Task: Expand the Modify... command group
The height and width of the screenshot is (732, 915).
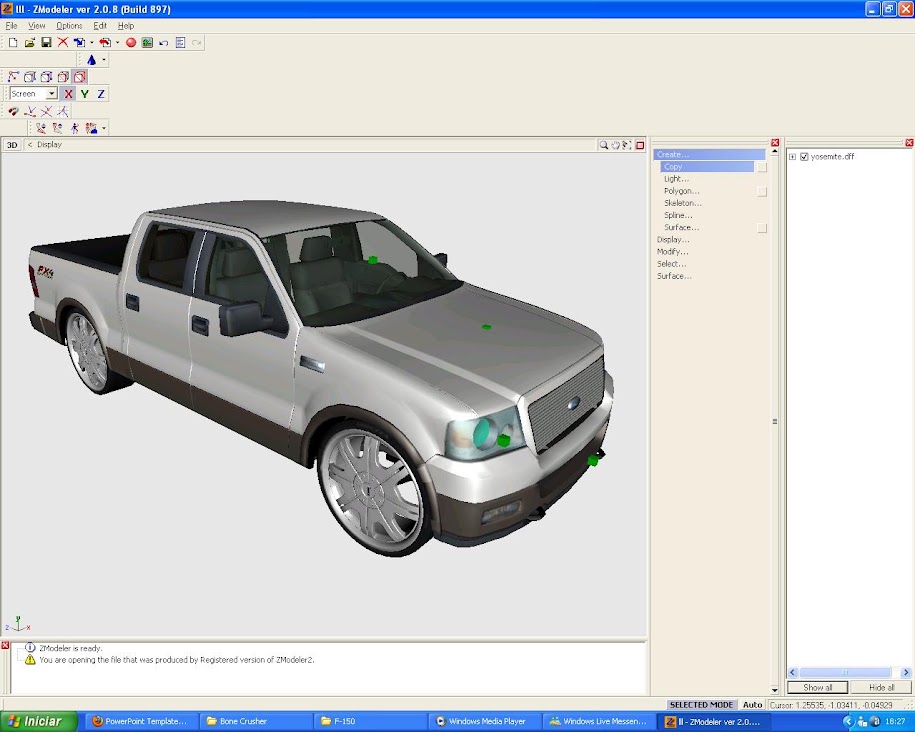Action: click(x=673, y=252)
